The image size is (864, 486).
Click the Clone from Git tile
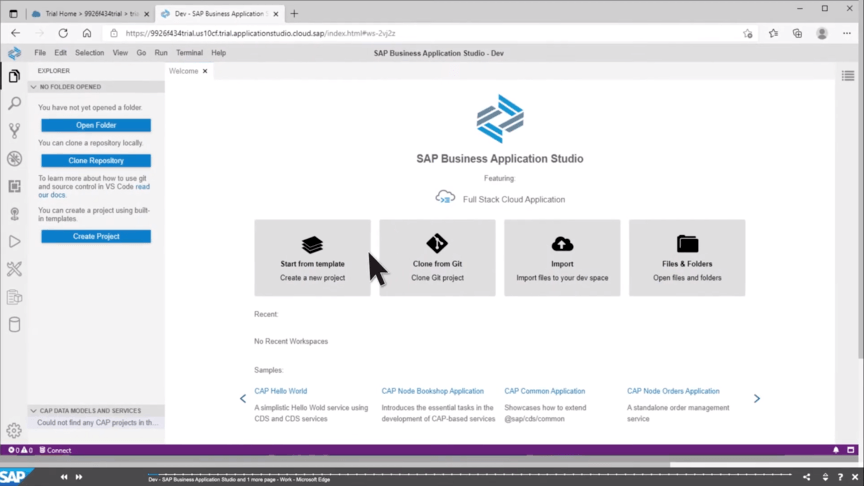coord(437,258)
